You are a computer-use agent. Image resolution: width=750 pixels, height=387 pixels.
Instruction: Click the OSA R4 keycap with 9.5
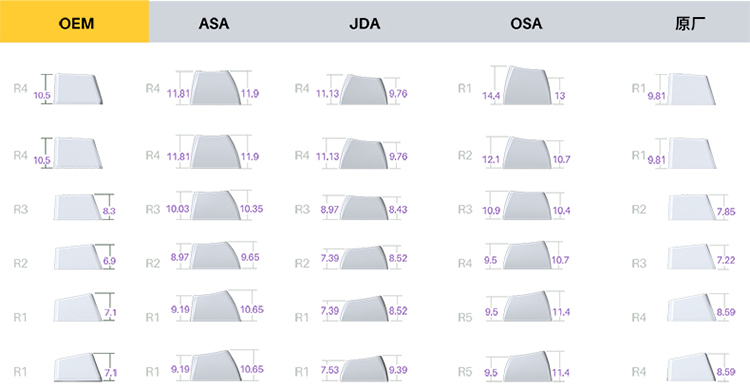526,255
